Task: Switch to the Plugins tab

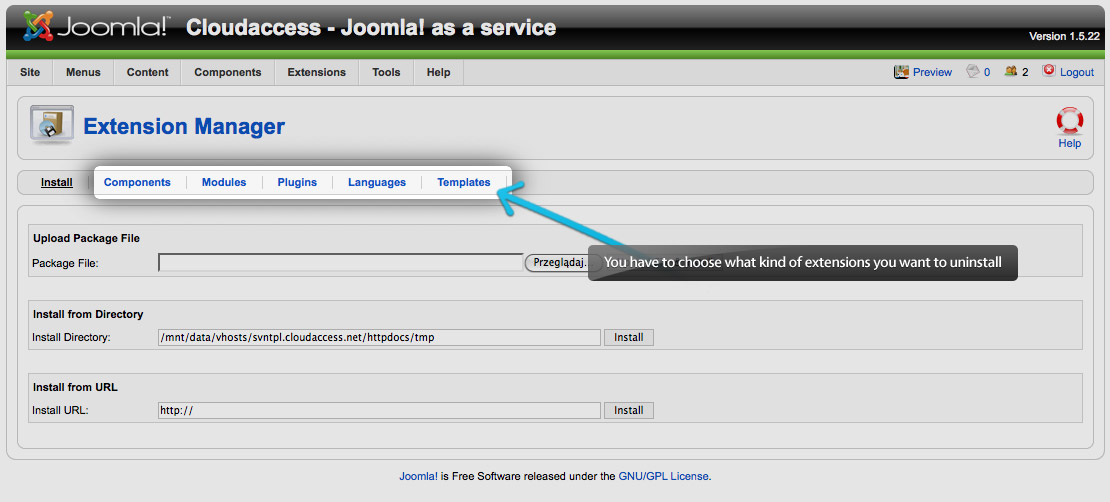Action: pyautogui.click(x=297, y=182)
